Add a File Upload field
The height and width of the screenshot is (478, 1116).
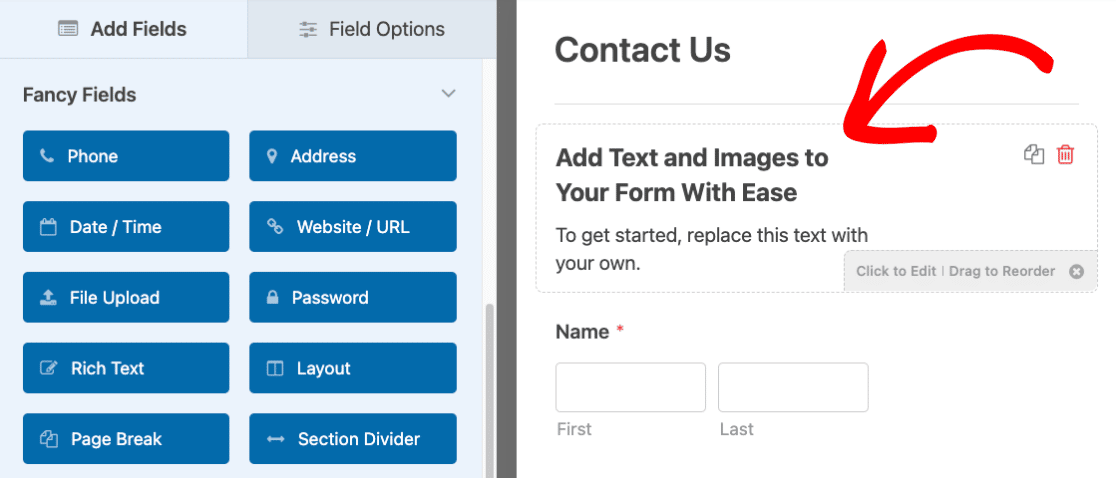click(x=126, y=298)
